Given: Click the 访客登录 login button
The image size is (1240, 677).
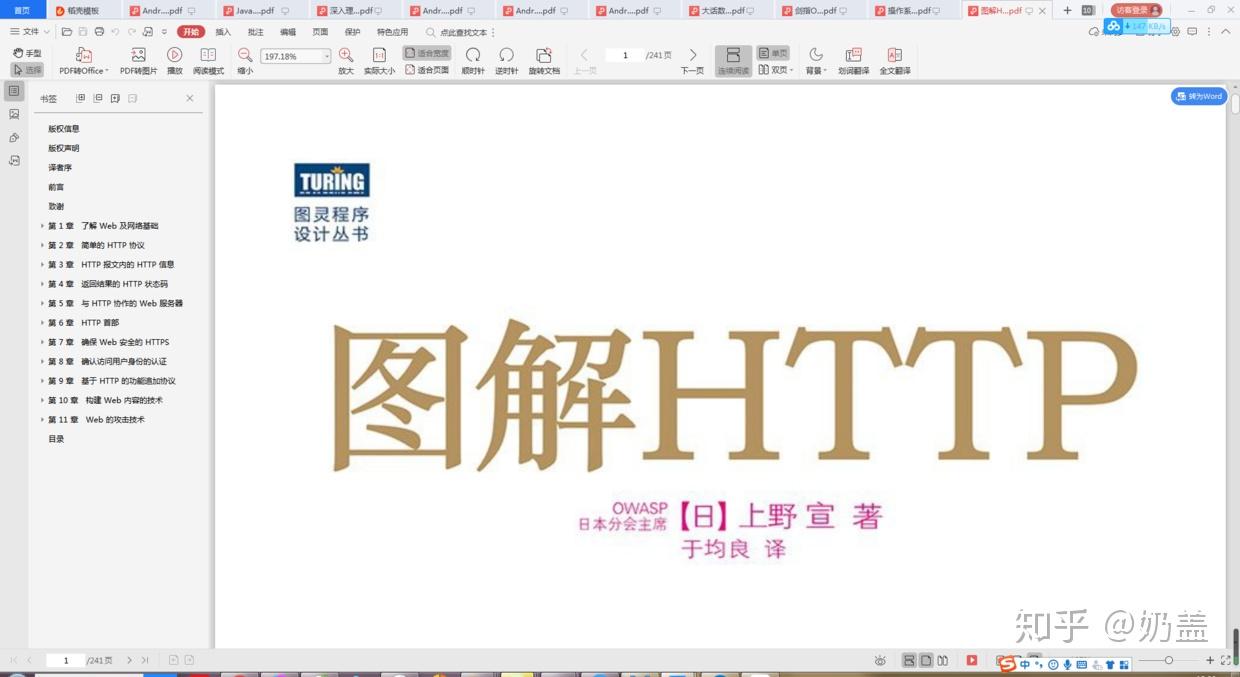Looking at the screenshot, I should pos(1137,10).
